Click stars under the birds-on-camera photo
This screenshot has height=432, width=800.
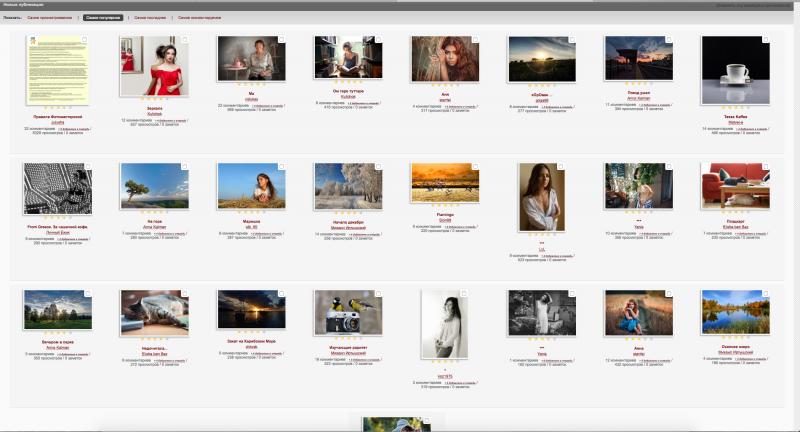click(x=348, y=338)
